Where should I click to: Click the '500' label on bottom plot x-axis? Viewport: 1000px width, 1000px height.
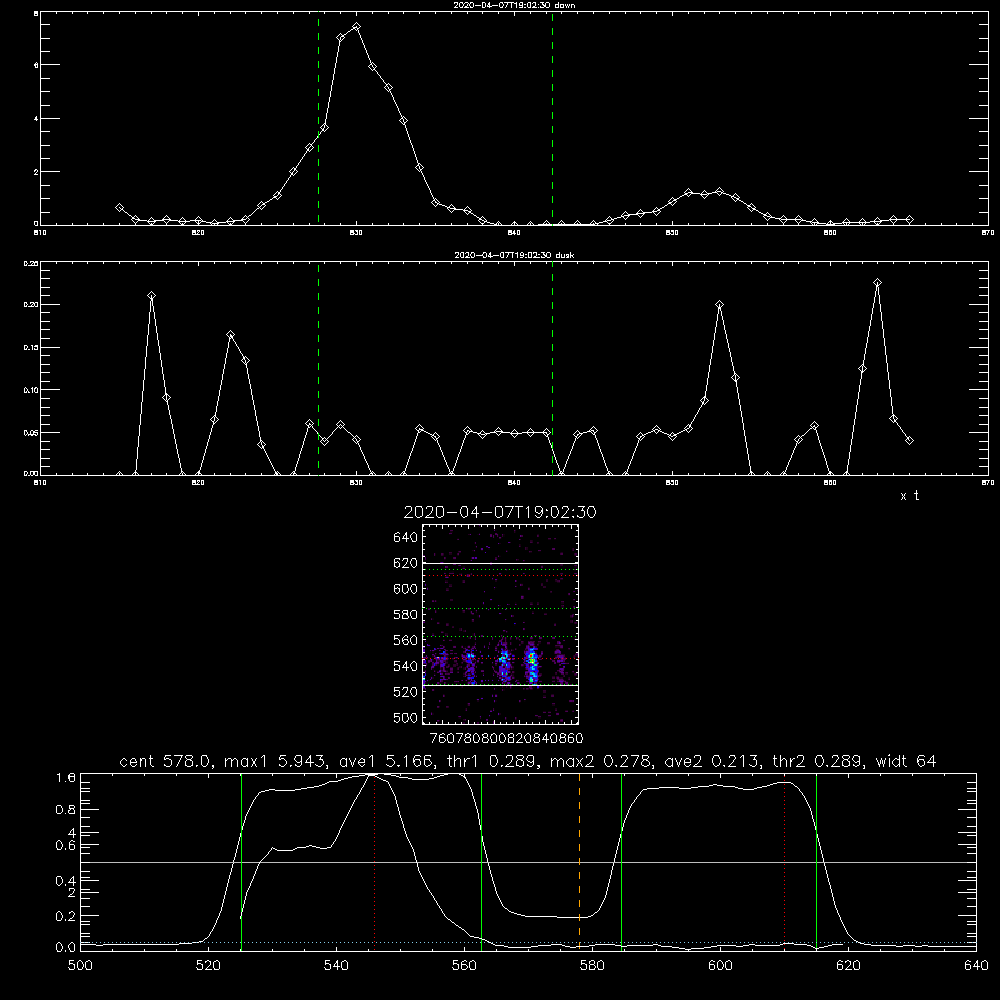[x=80, y=966]
